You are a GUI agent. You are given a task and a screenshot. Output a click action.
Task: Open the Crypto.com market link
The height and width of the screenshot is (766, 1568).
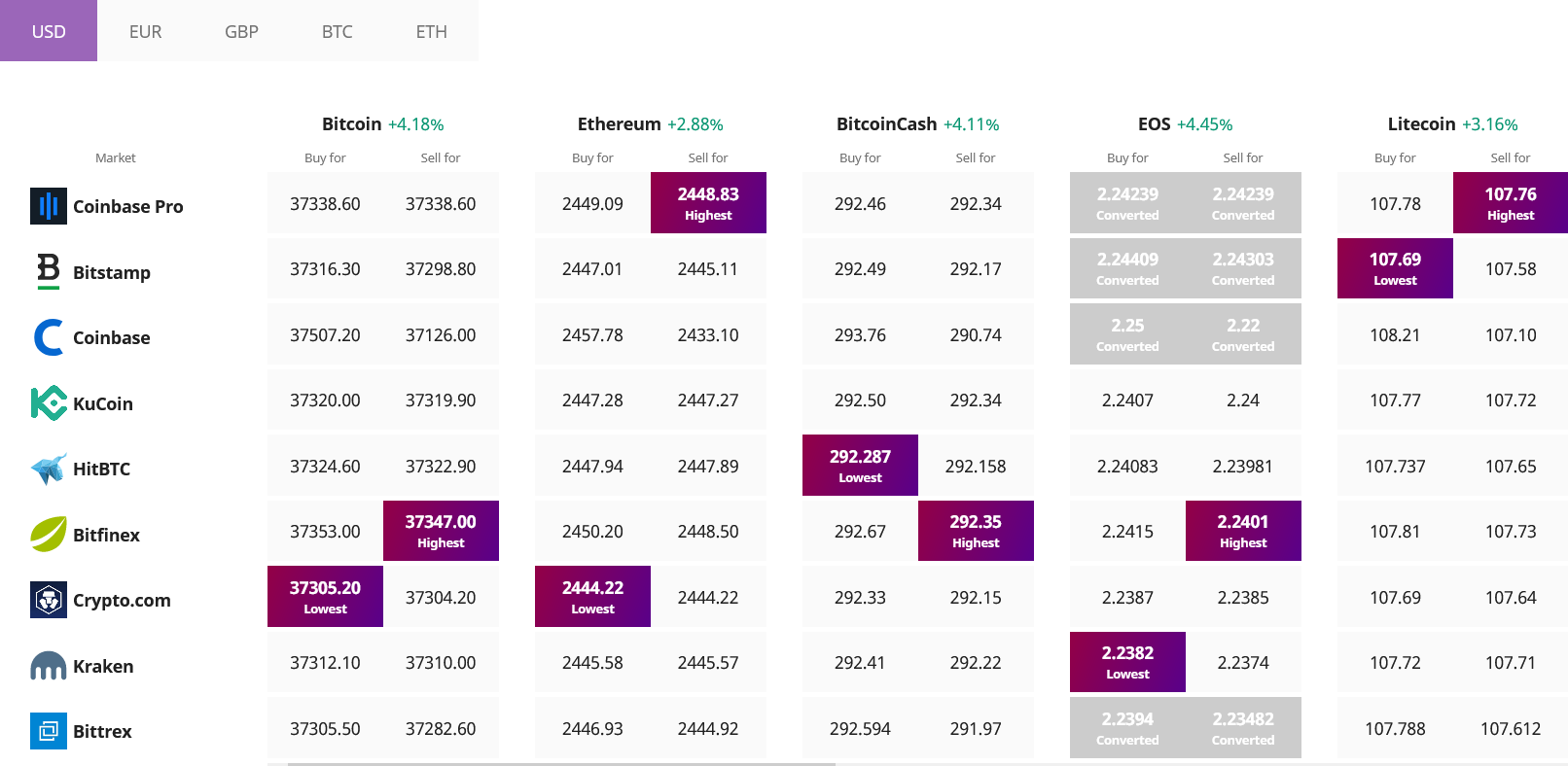tap(122, 600)
